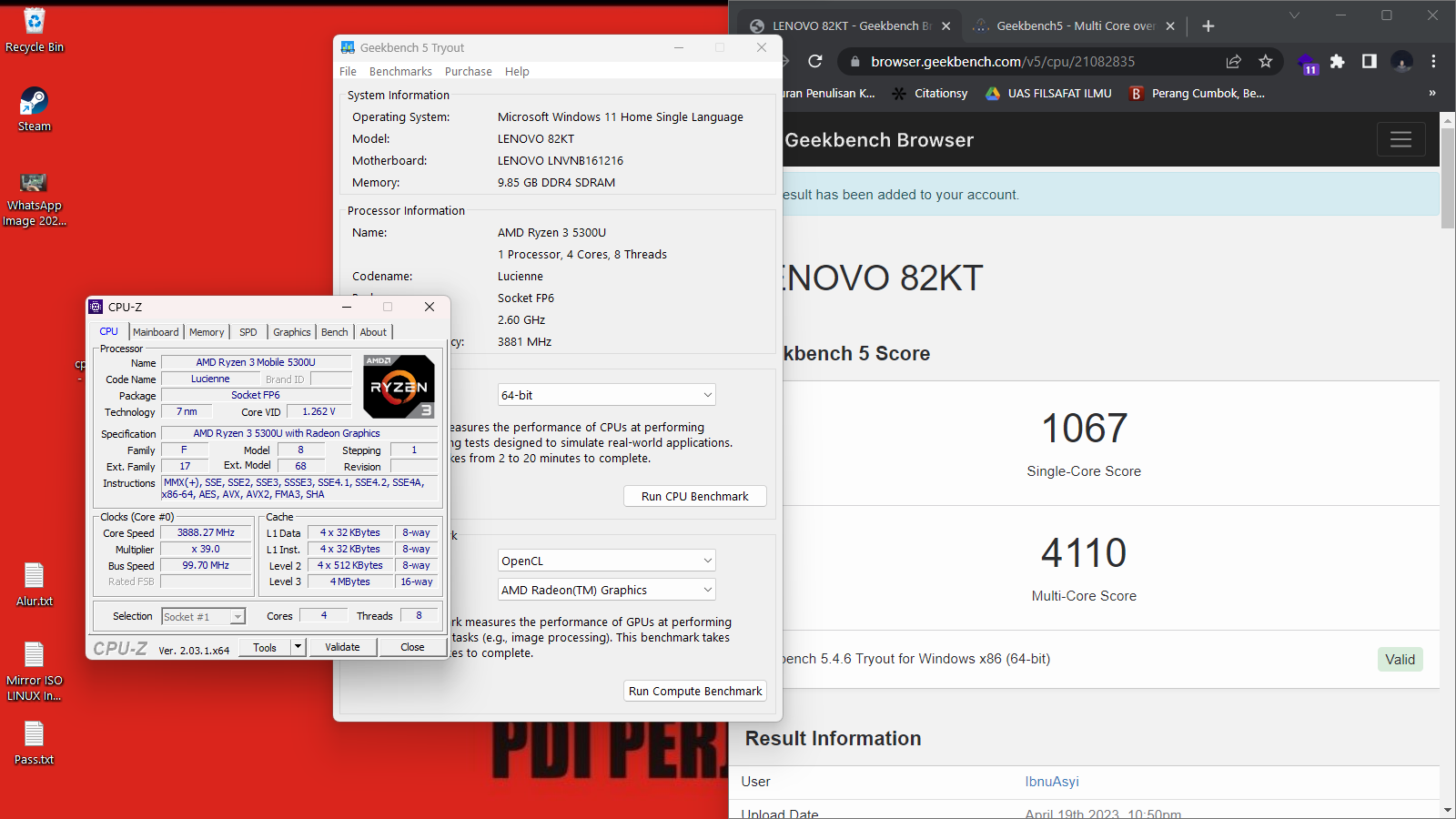The height and width of the screenshot is (819, 1456).
Task: Open the Steam desktop shortcut
Action: (34, 109)
